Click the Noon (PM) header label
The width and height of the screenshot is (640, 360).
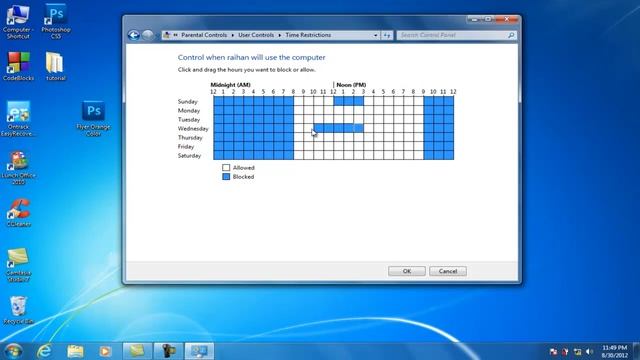pyautogui.click(x=351, y=85)
